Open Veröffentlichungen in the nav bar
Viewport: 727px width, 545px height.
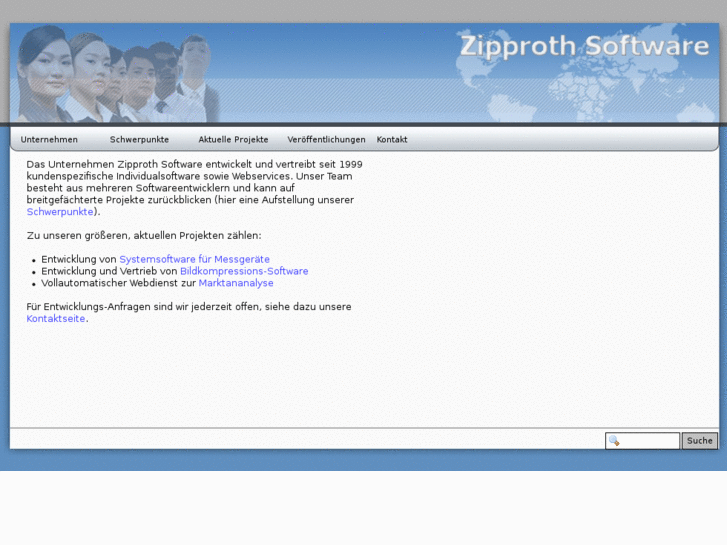326,140
